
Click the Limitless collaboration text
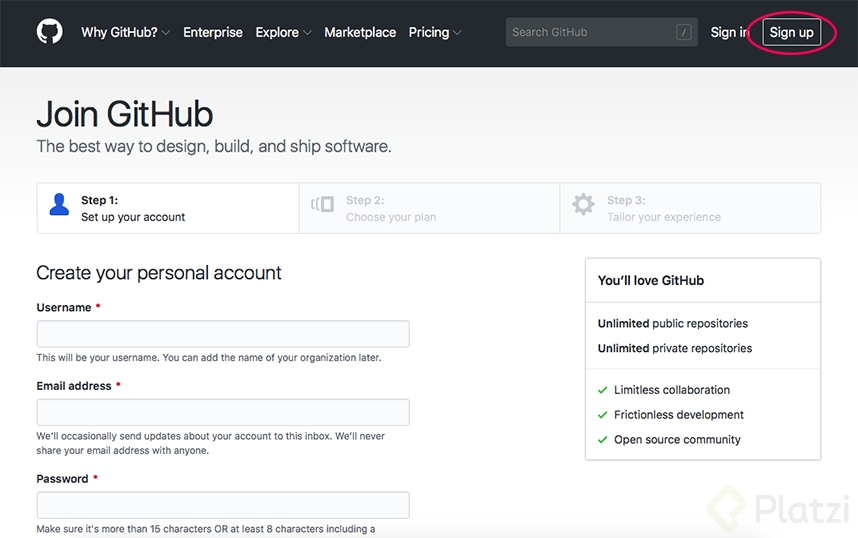click(672, 390)
